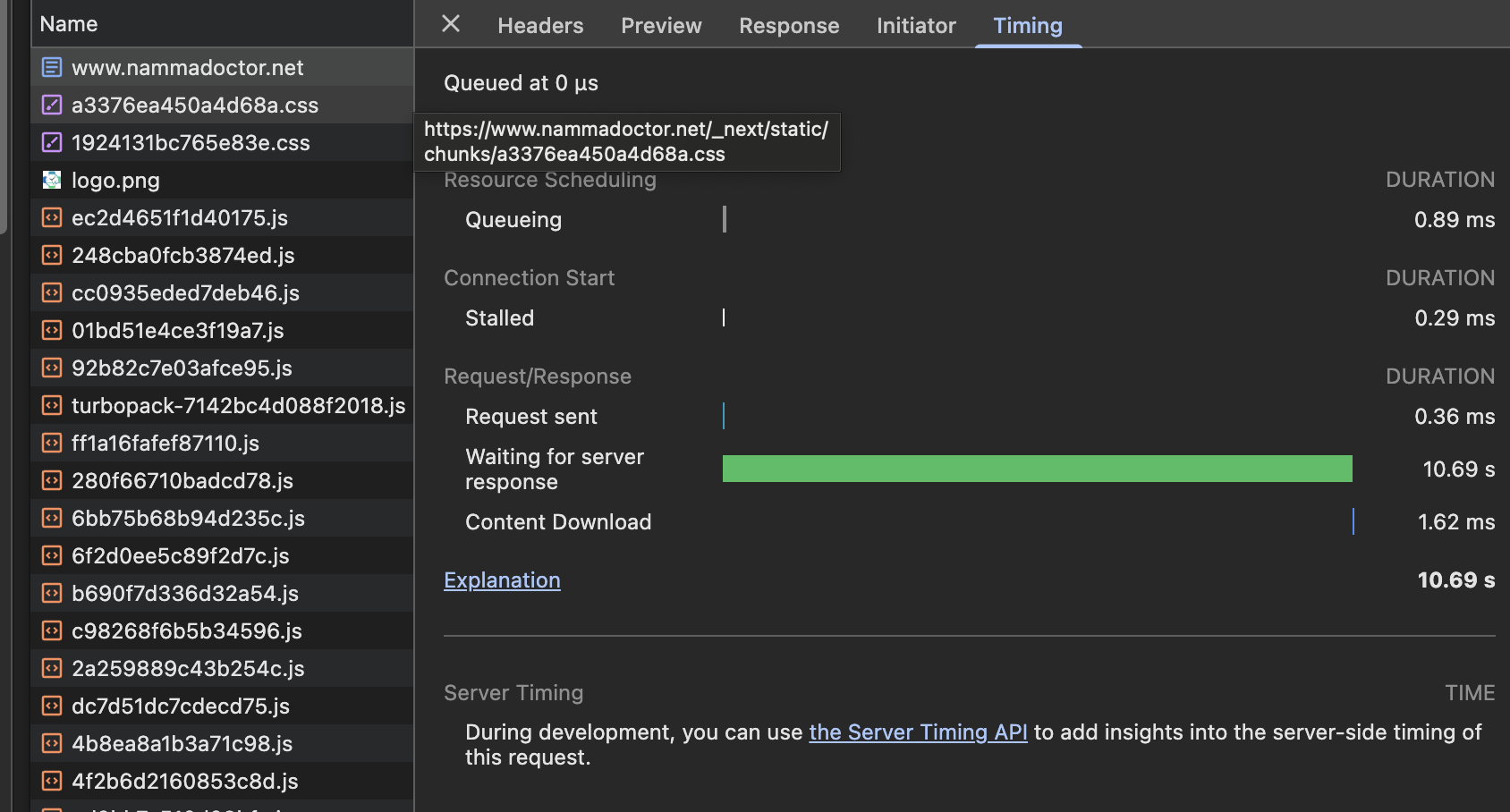The image size is (1510, 812).
Task: Open the Preview tab
Action: pyautogui.click(x=661, y=26)
